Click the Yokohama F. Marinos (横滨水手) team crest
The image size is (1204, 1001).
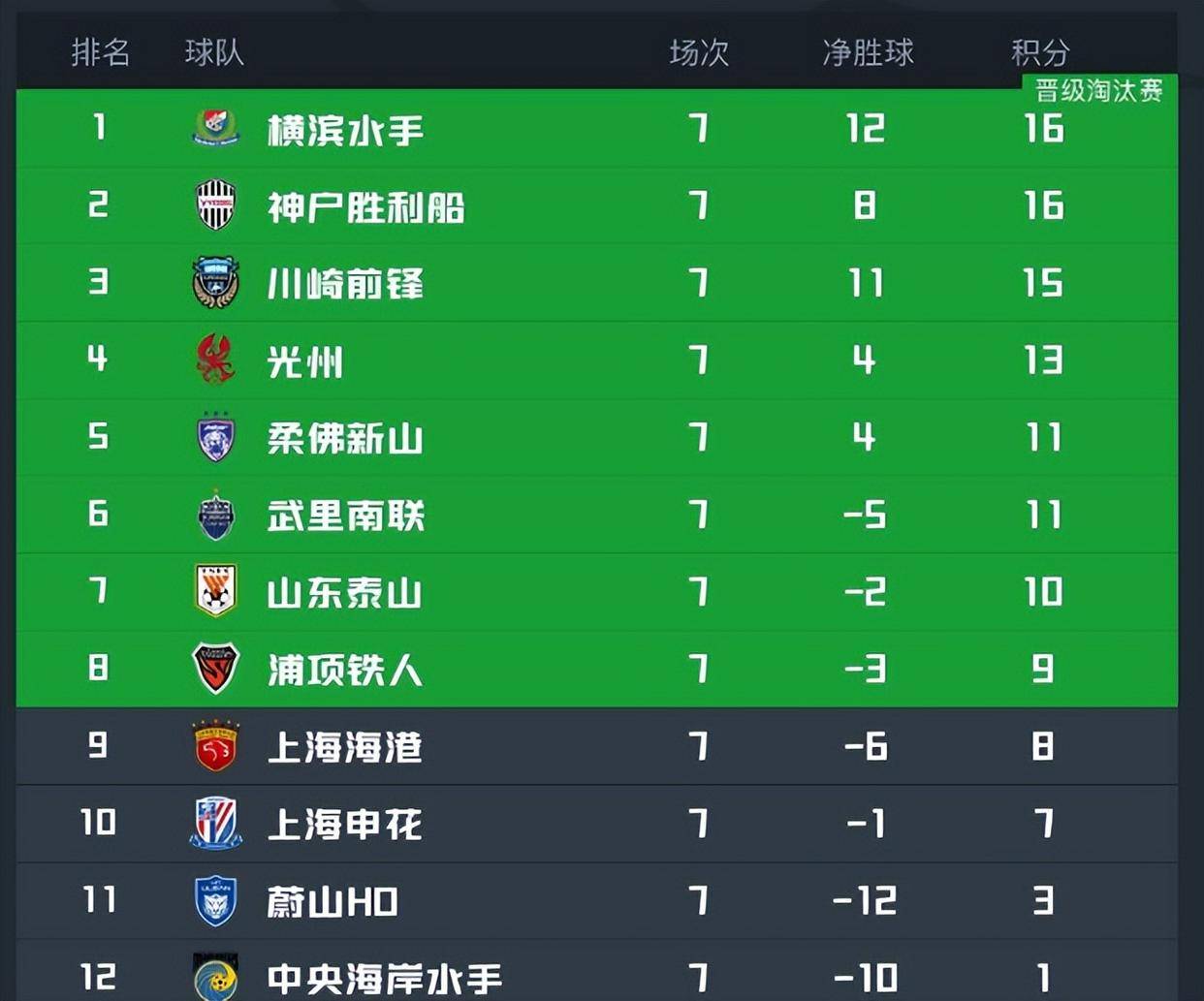point(215,128)
